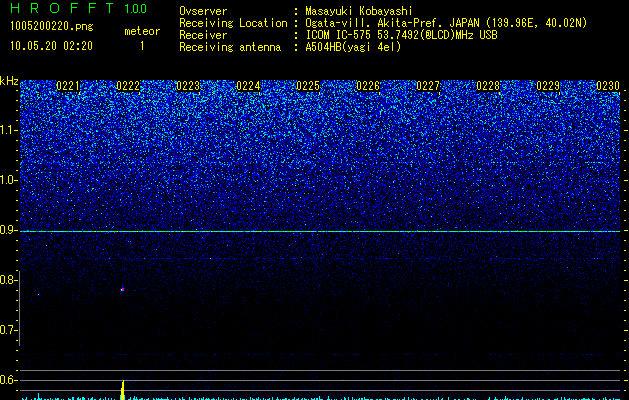Click the 0.6 kHz axis label
Screen dimensions: 629x400
point(8,380)
